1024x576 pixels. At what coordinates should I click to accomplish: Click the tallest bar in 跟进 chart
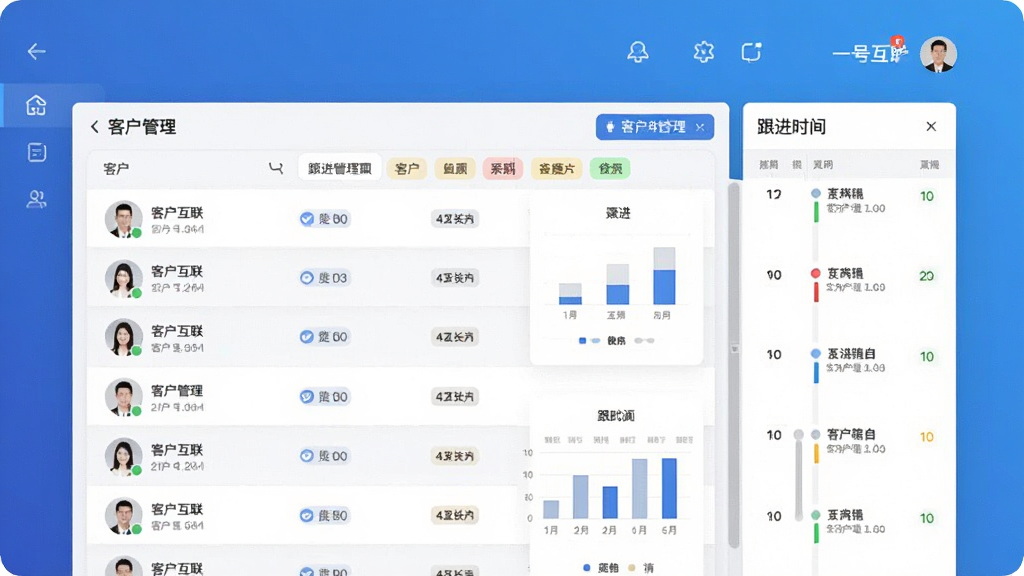point(664,276)
